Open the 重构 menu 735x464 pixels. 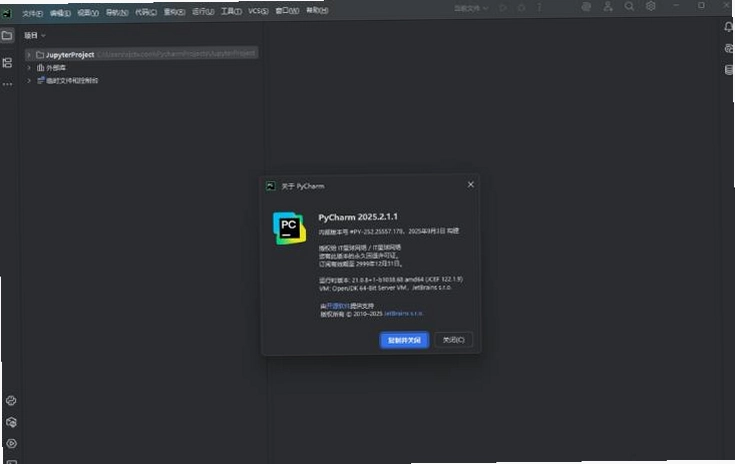174,12
